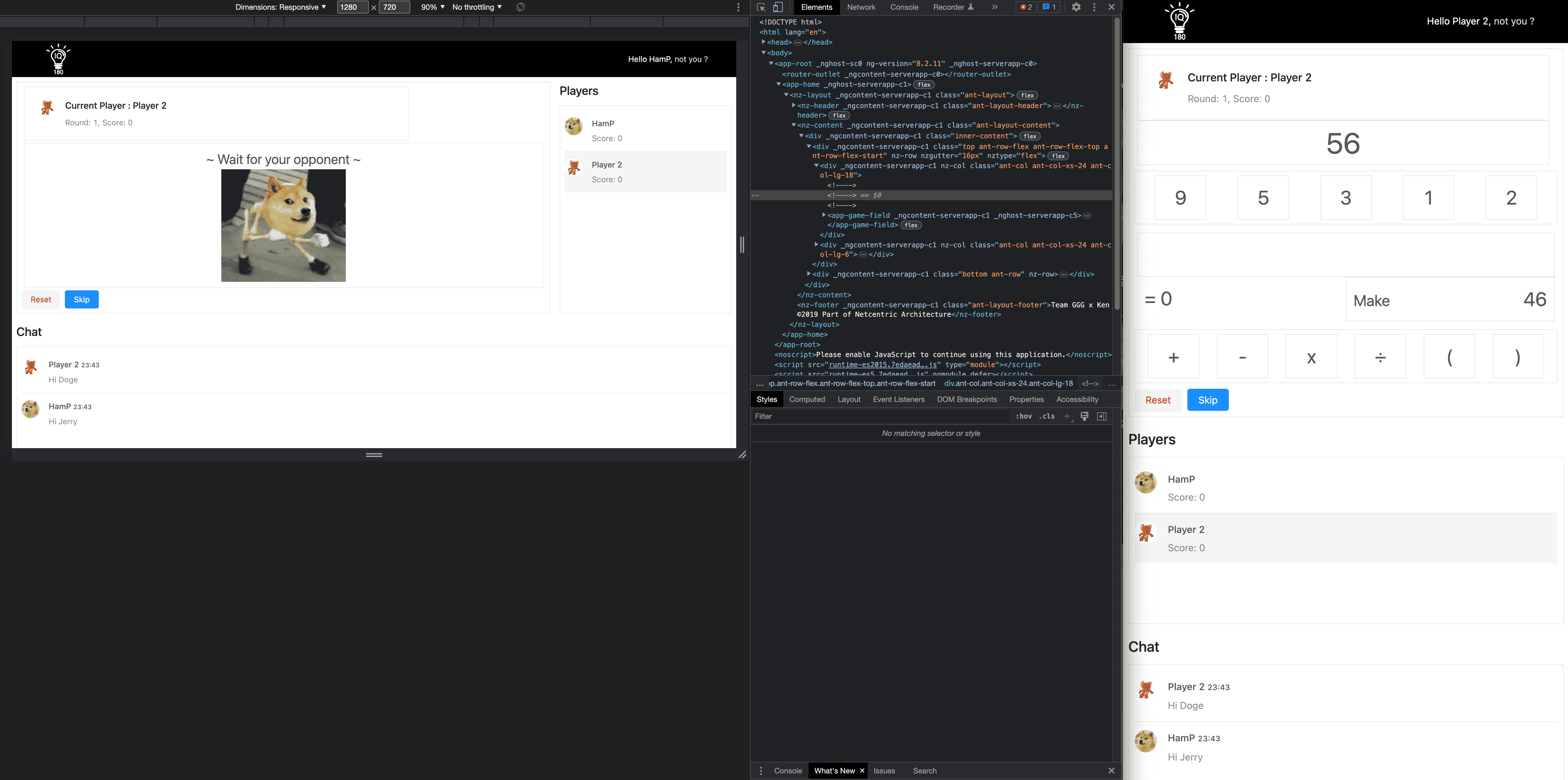Click the runtime-es2015 script link
The height and width of the screenshot is (780, 1568).
(x=883, y=365)
